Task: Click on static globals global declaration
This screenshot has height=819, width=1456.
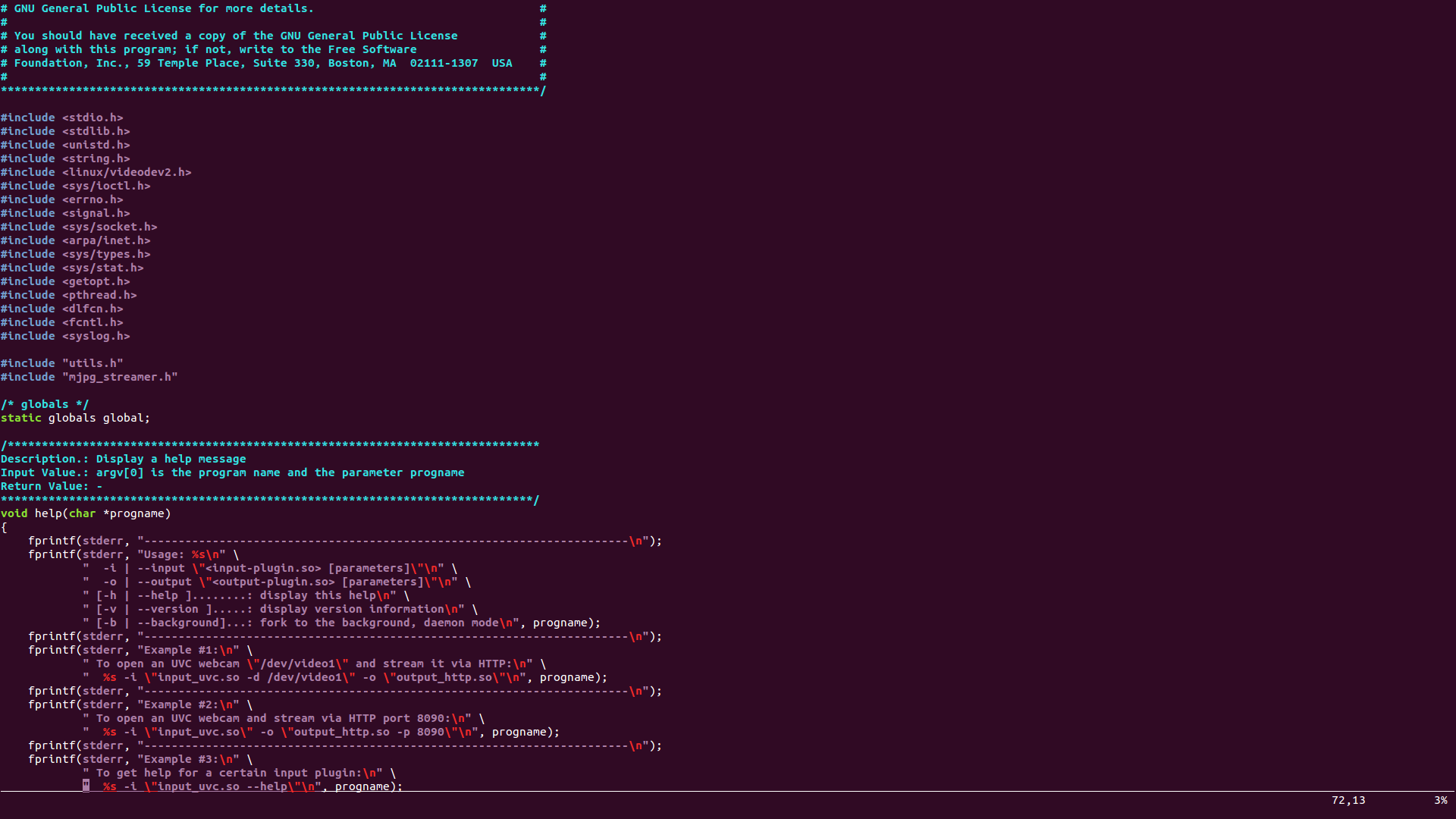Action: 75,418
